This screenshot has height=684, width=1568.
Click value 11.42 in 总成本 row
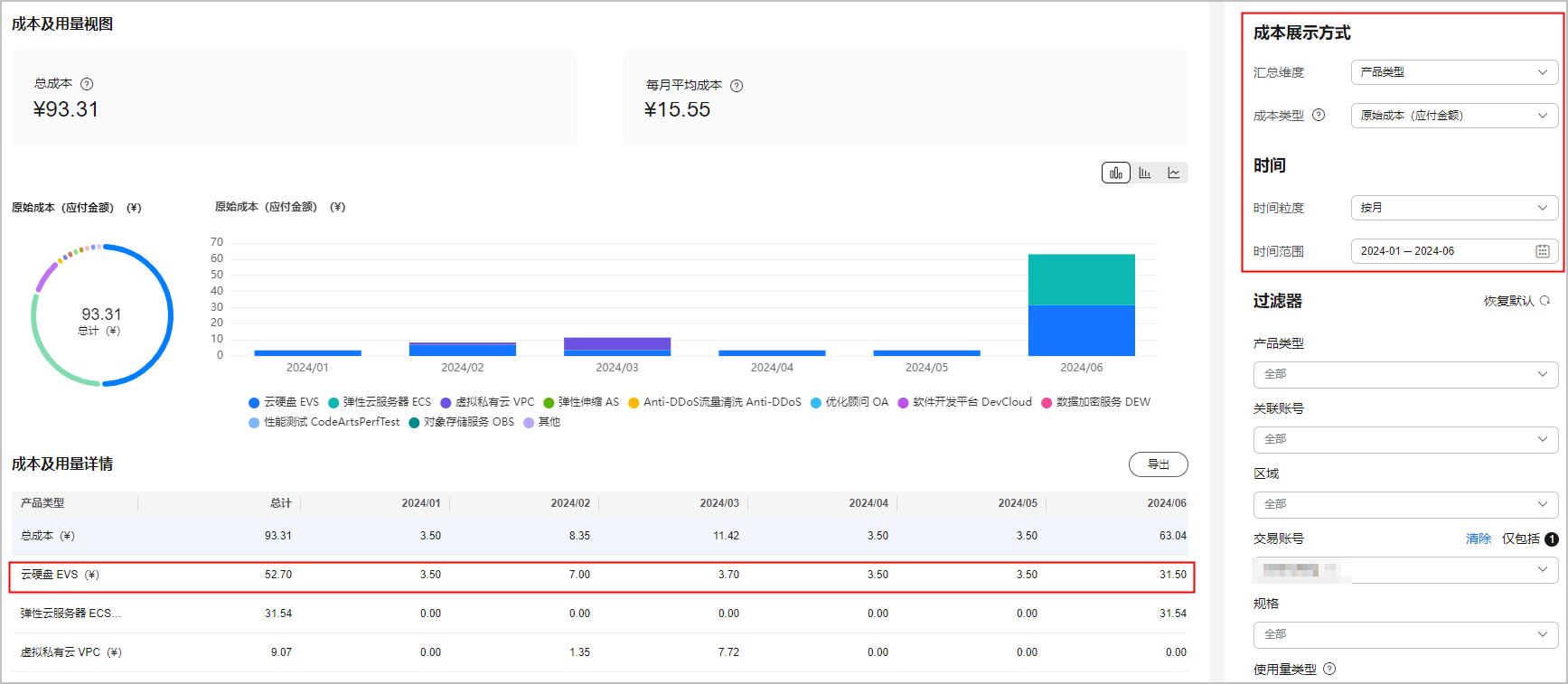tap(726, 536)
